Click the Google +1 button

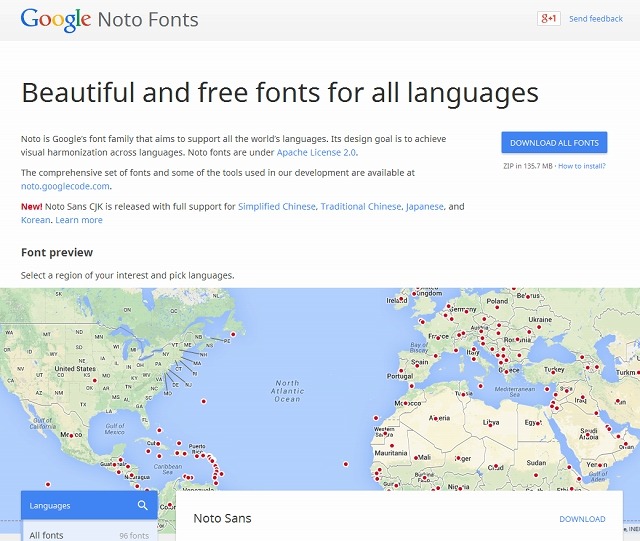tap(548, 19)
